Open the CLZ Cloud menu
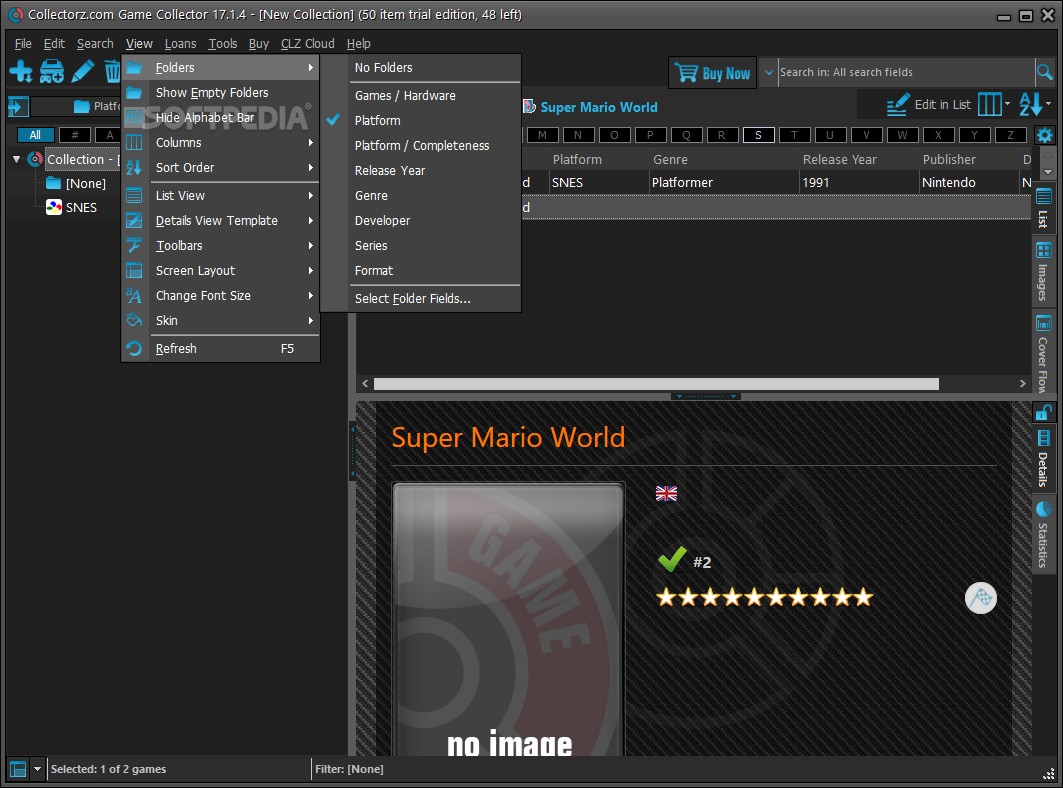1063x788 pixels. point(308,43)
